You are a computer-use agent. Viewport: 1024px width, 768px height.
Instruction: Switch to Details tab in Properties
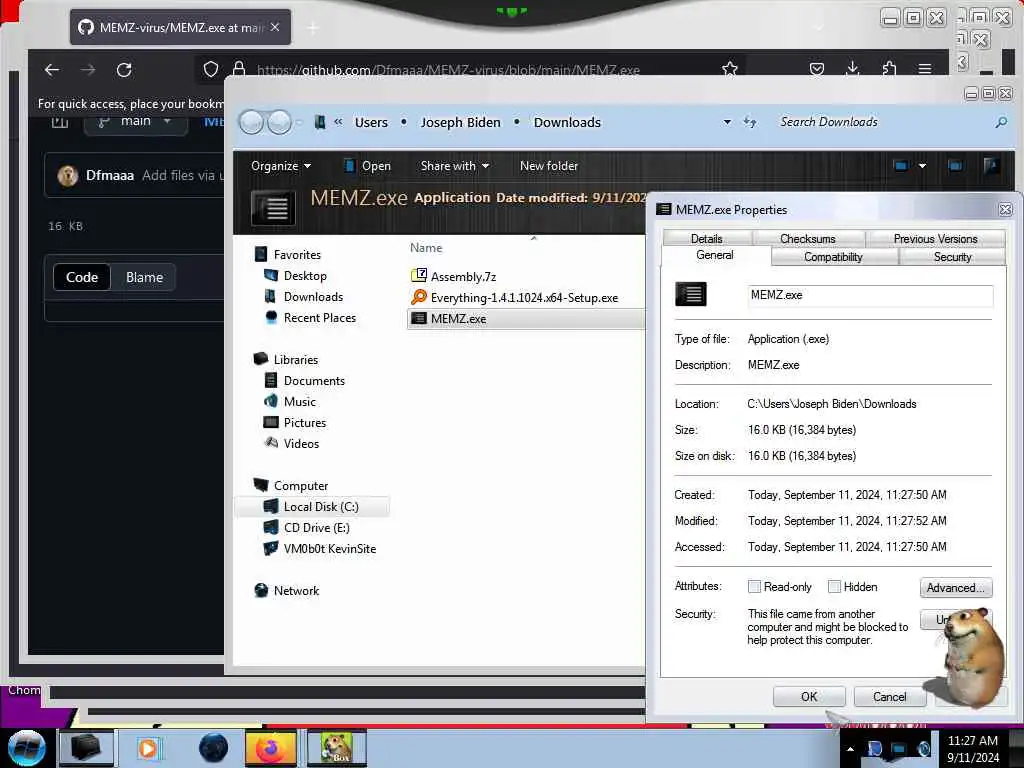click(707, 238)
